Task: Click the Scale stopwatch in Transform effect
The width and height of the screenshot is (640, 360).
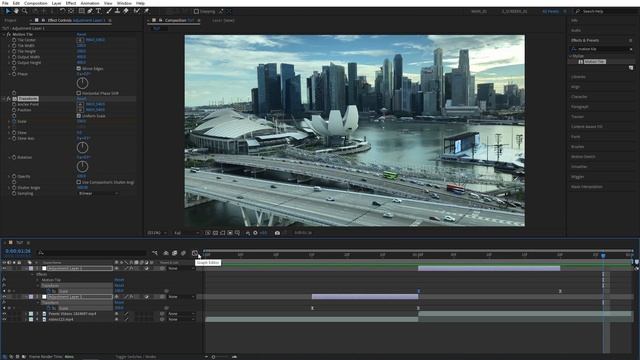Action: [x=14, y=121]
